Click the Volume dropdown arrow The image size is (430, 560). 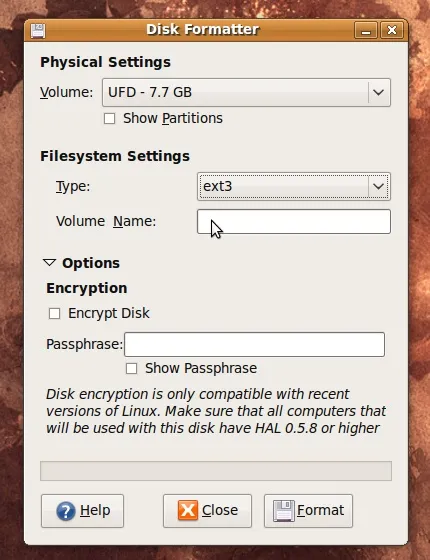click(x=379, y=92)
